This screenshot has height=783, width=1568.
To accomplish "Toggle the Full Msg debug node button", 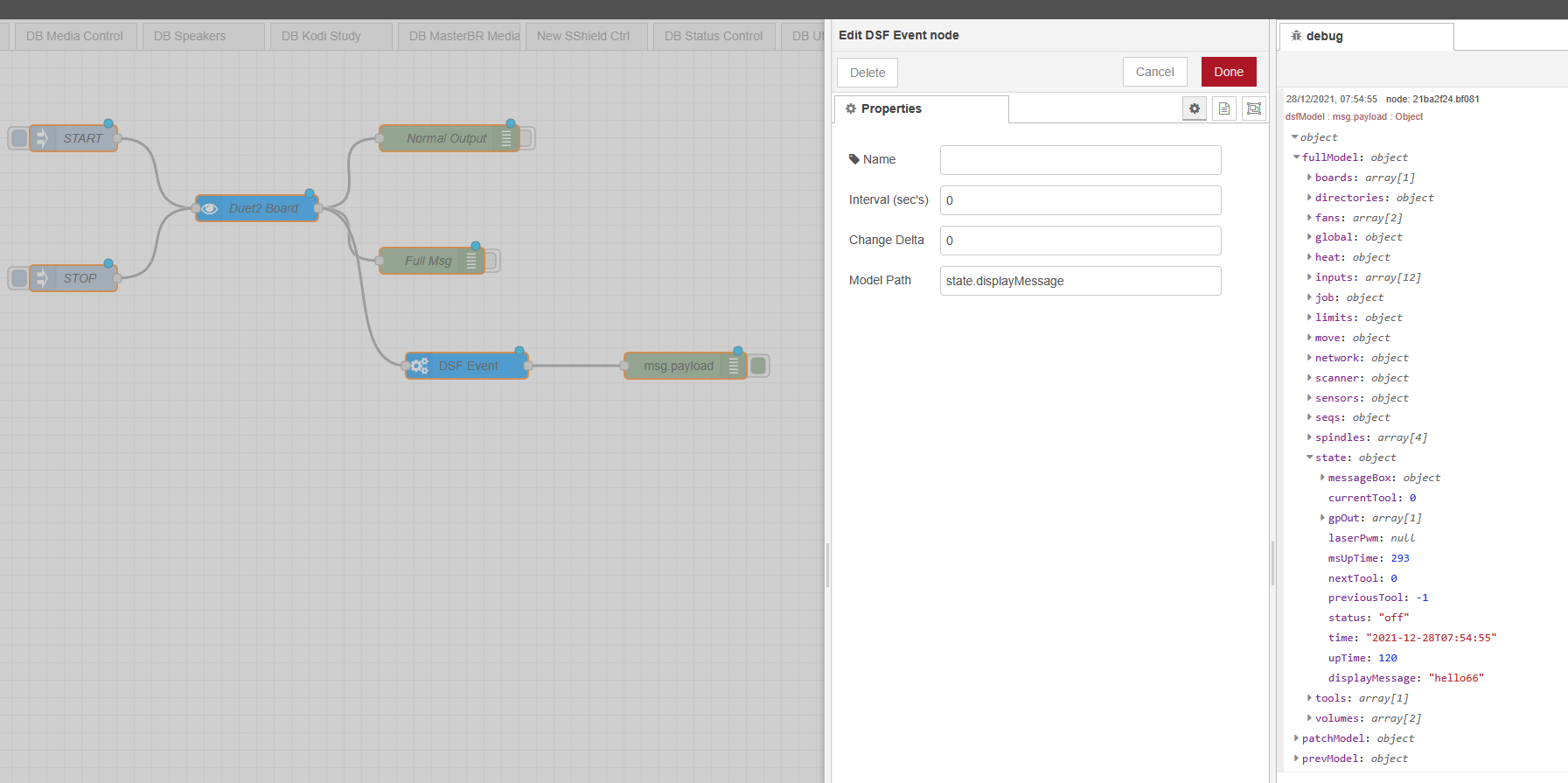I will pyautogui.click(x=491, y=261).
